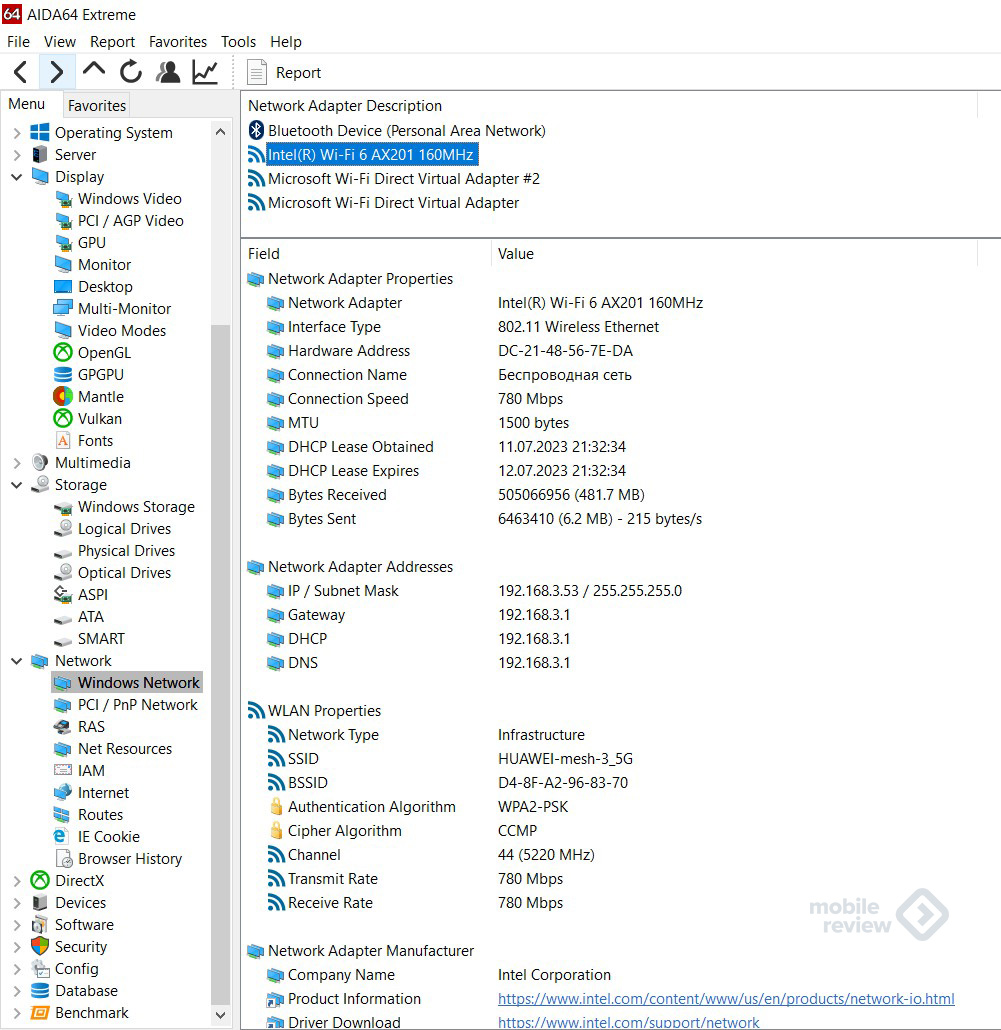Click the Database cylinder icon

[x=40, y=991]
